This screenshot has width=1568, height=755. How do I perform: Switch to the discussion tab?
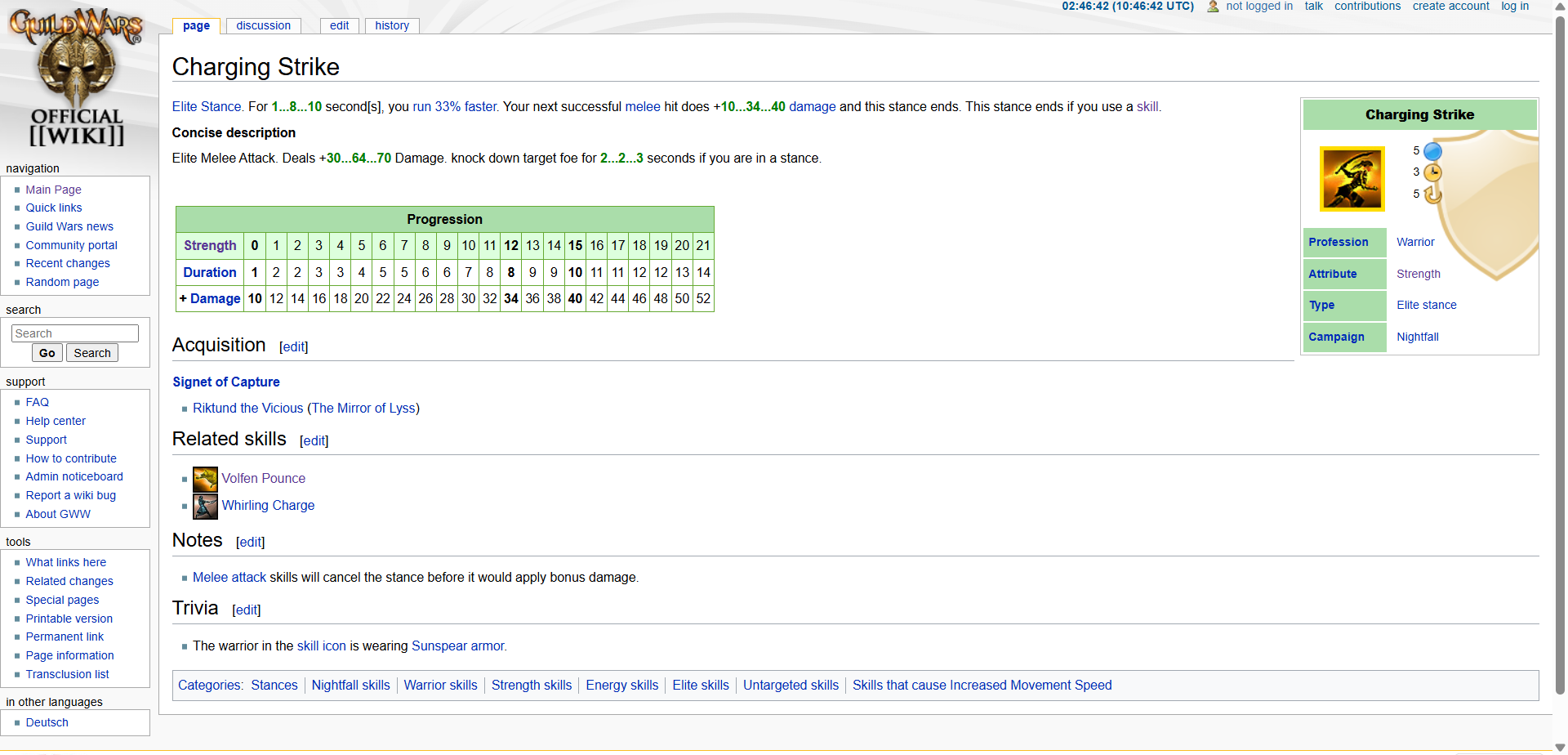pos(263,25)
